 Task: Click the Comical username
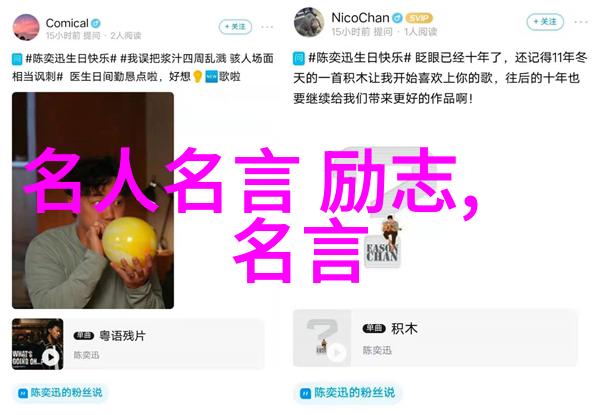tap(67, 23)
